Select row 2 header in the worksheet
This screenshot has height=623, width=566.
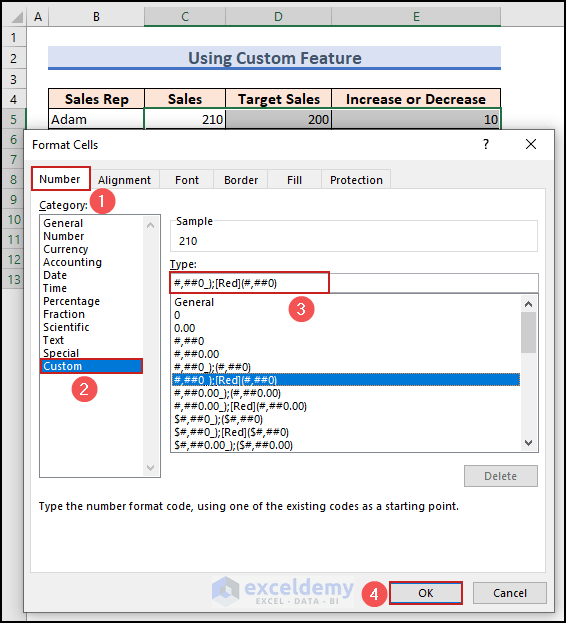[14, 58]
